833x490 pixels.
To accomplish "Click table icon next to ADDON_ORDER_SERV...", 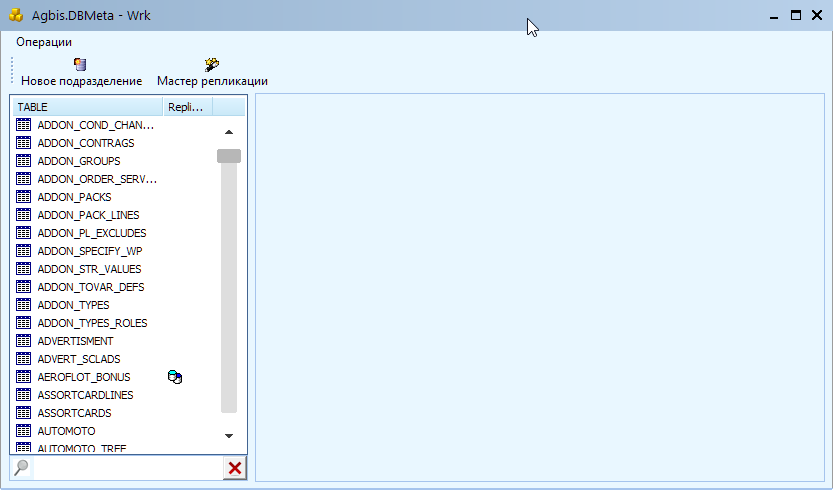I will [x=23, y=179].
